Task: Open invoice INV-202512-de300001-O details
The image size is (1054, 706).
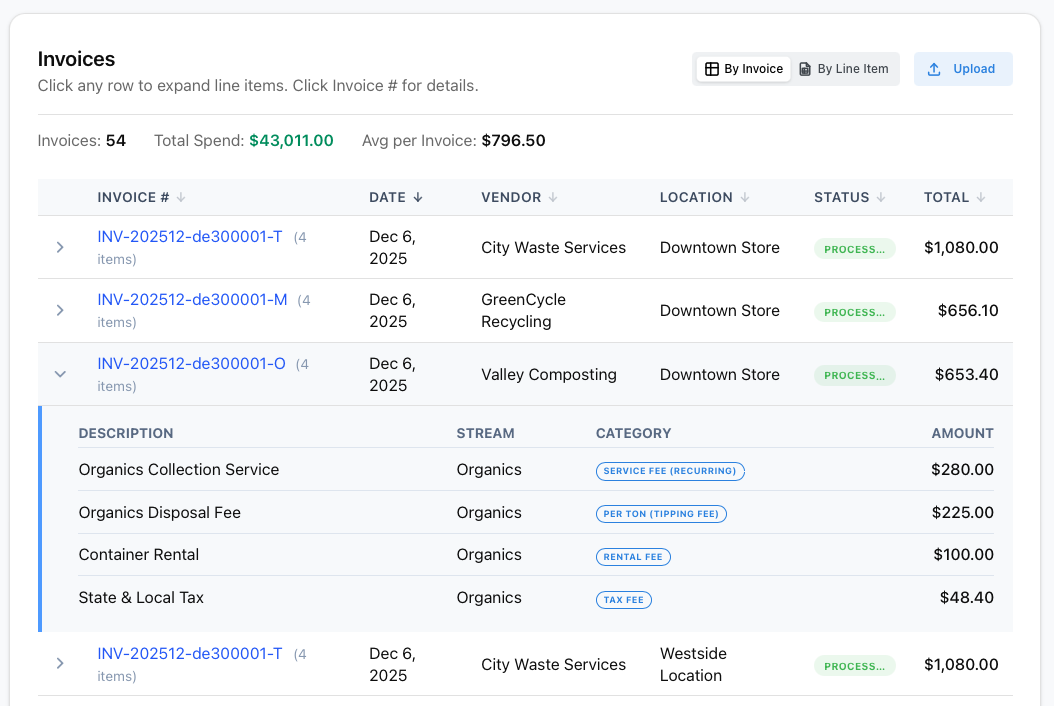Action: pos(190,363)
